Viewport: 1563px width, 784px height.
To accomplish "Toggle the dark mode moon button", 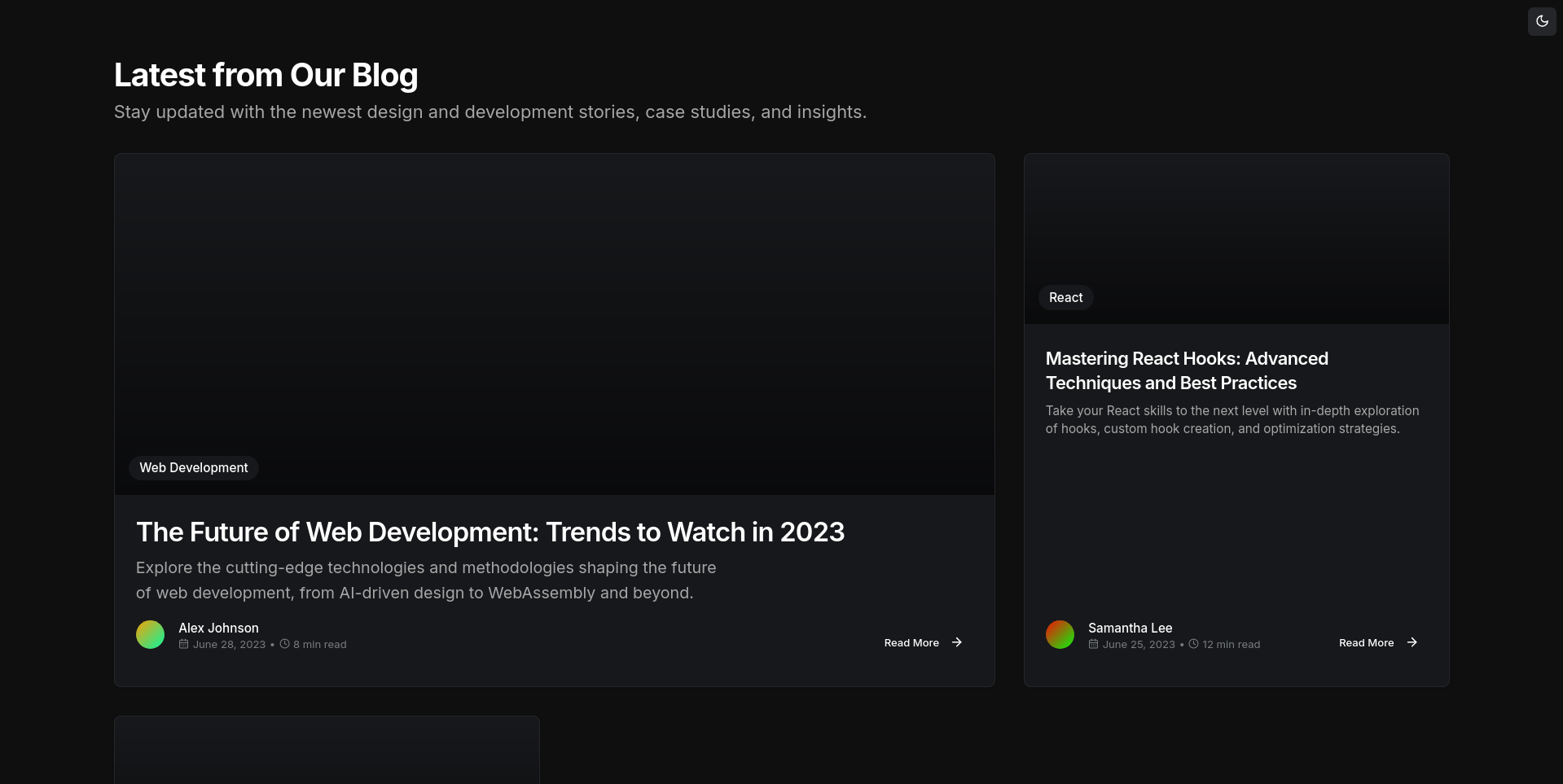I will [x=1541, y=21].
